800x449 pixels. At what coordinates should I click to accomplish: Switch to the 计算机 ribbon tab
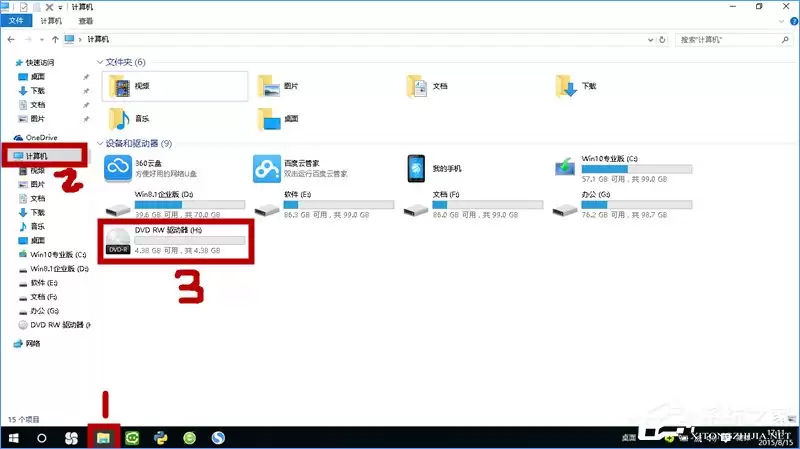click(51, 21)
